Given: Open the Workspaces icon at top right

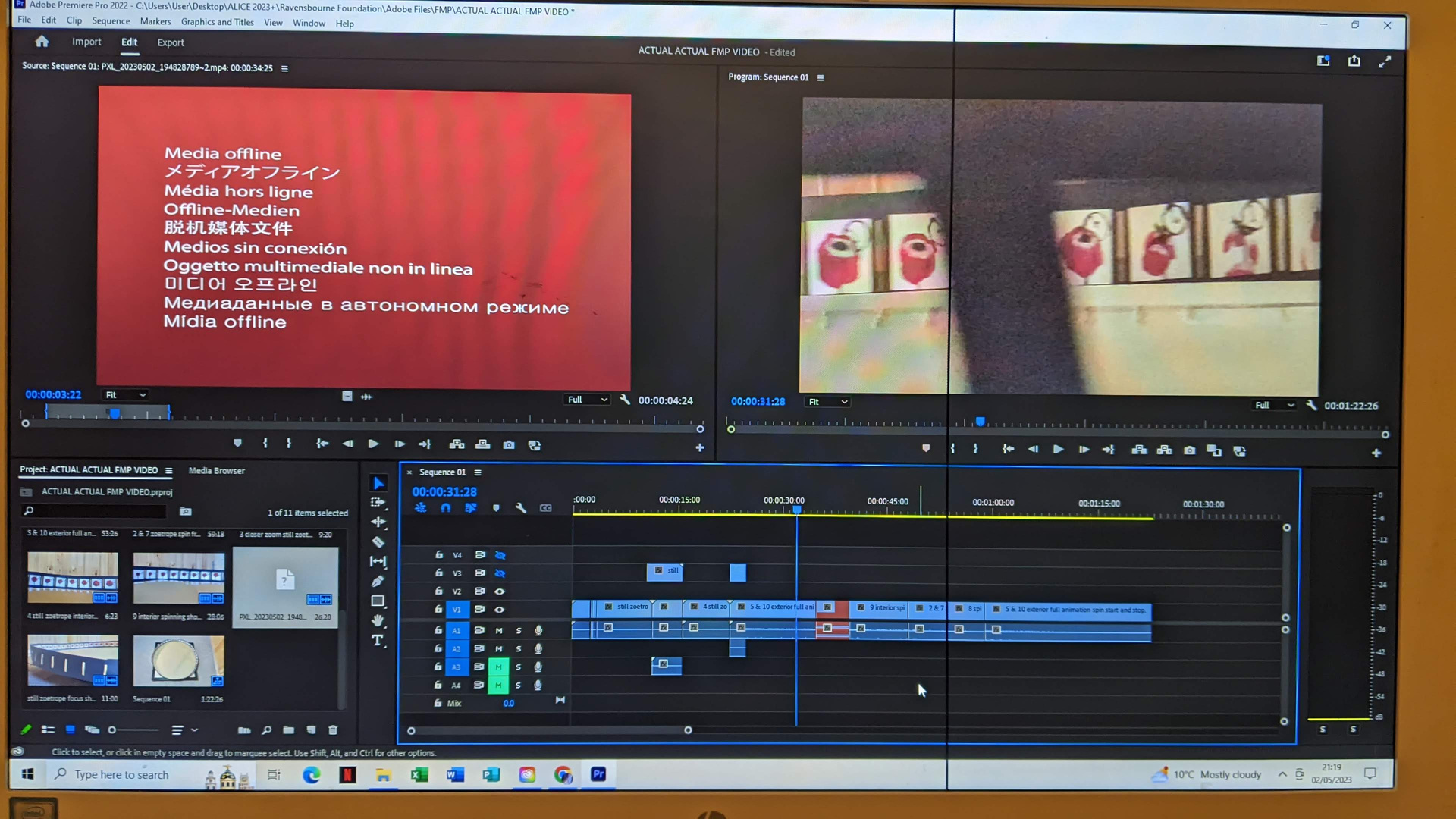Looking at the screenshot, I should [1323, 61].
